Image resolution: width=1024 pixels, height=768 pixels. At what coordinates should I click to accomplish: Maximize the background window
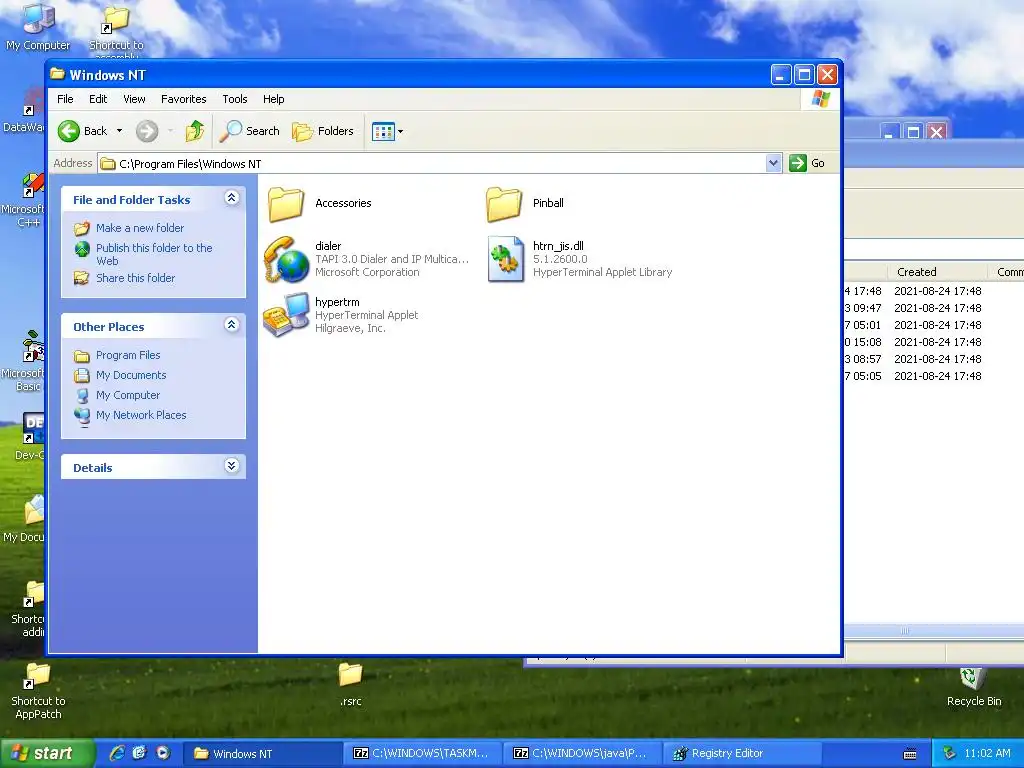pyautogui.click(x=913, y=132)
